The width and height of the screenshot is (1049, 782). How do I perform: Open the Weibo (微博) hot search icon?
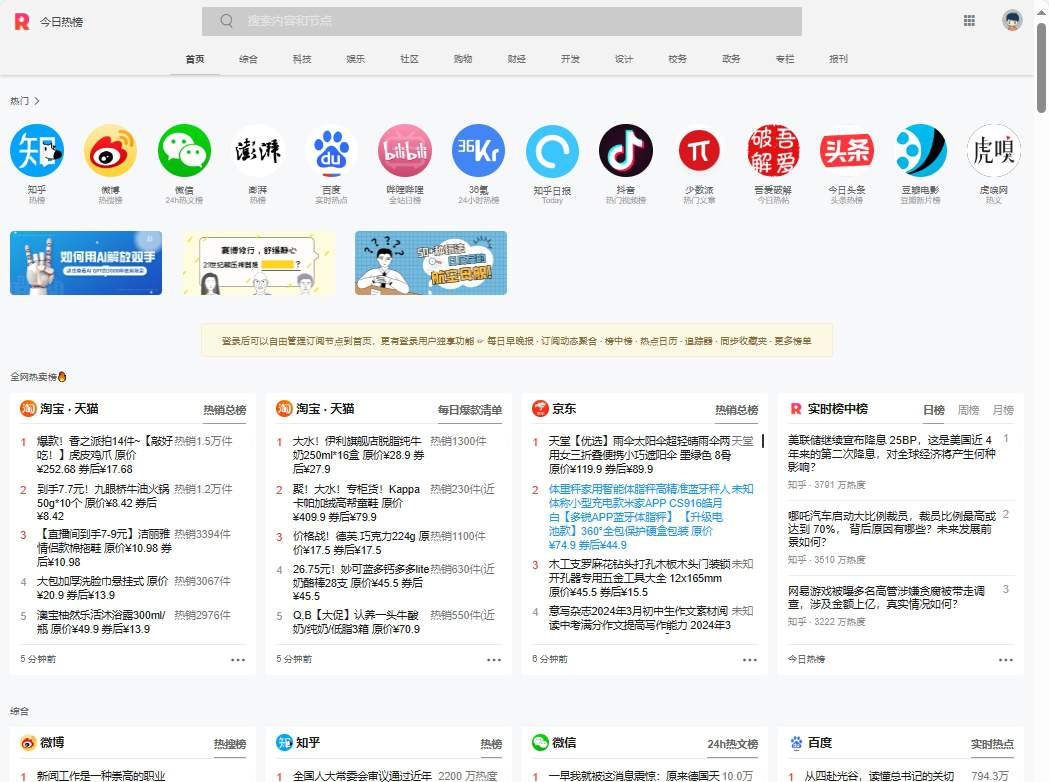click(x=110, y=151)
